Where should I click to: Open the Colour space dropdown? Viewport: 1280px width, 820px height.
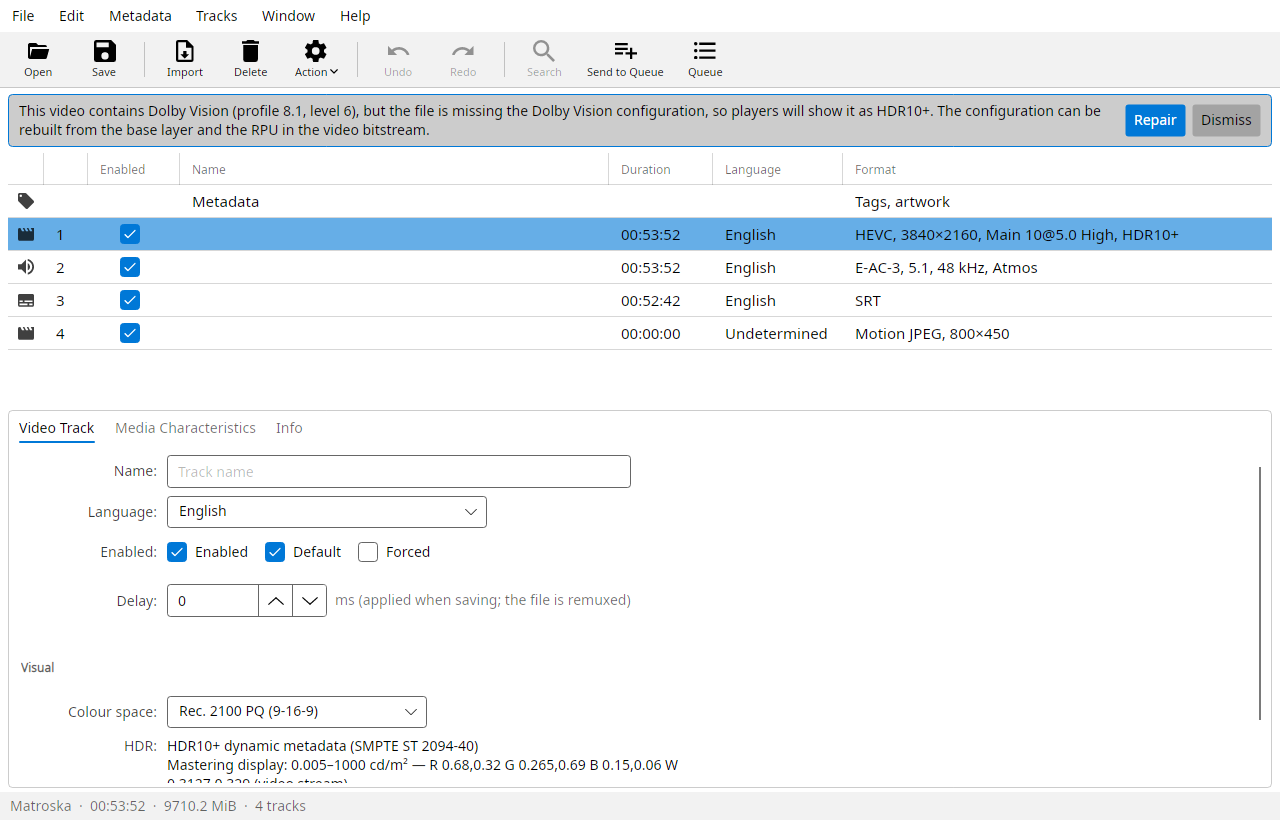pos(297,712)
